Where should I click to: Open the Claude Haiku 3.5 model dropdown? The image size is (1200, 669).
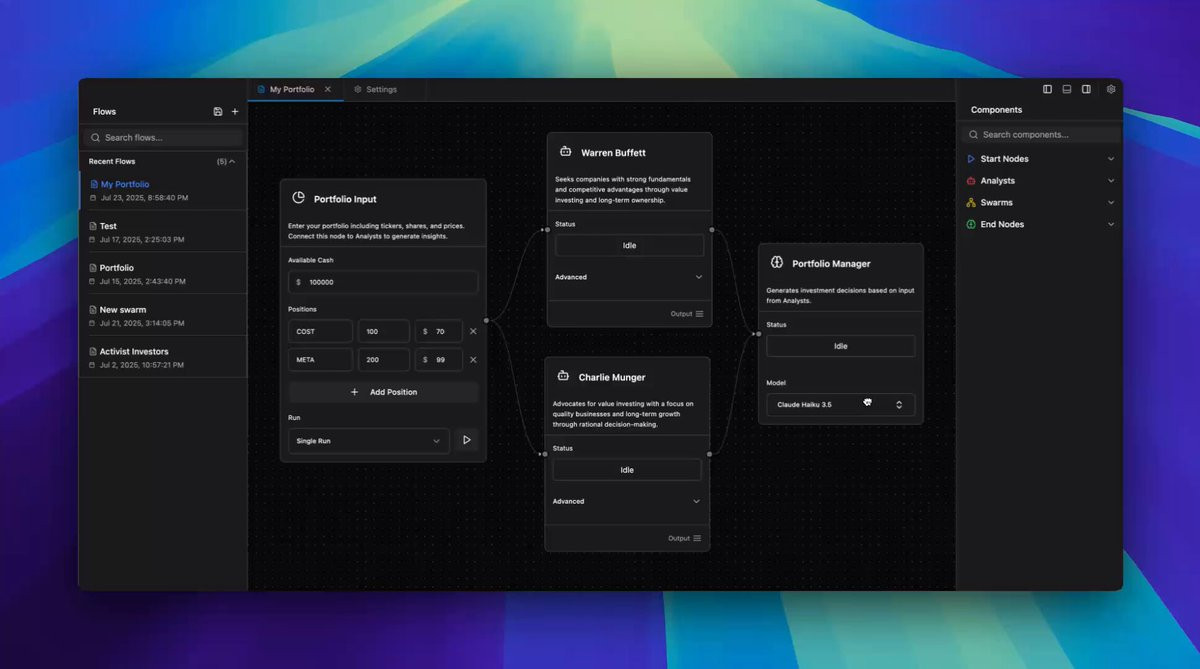(x=840, y=404)
